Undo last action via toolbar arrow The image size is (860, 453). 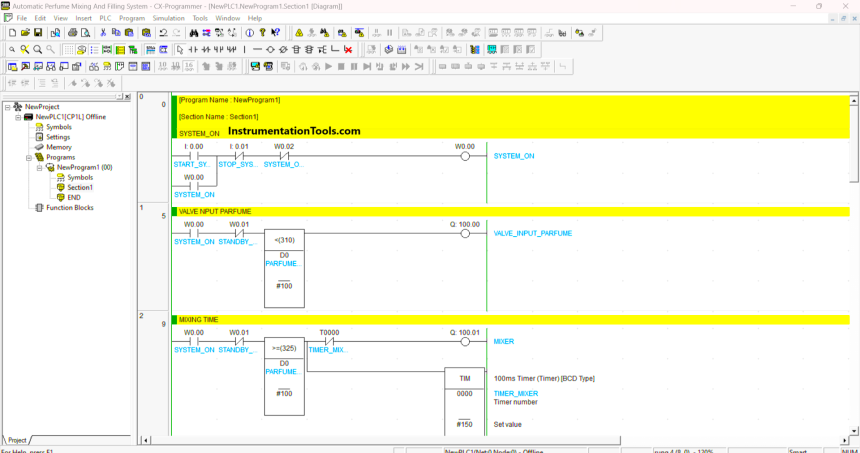[163, 33]
